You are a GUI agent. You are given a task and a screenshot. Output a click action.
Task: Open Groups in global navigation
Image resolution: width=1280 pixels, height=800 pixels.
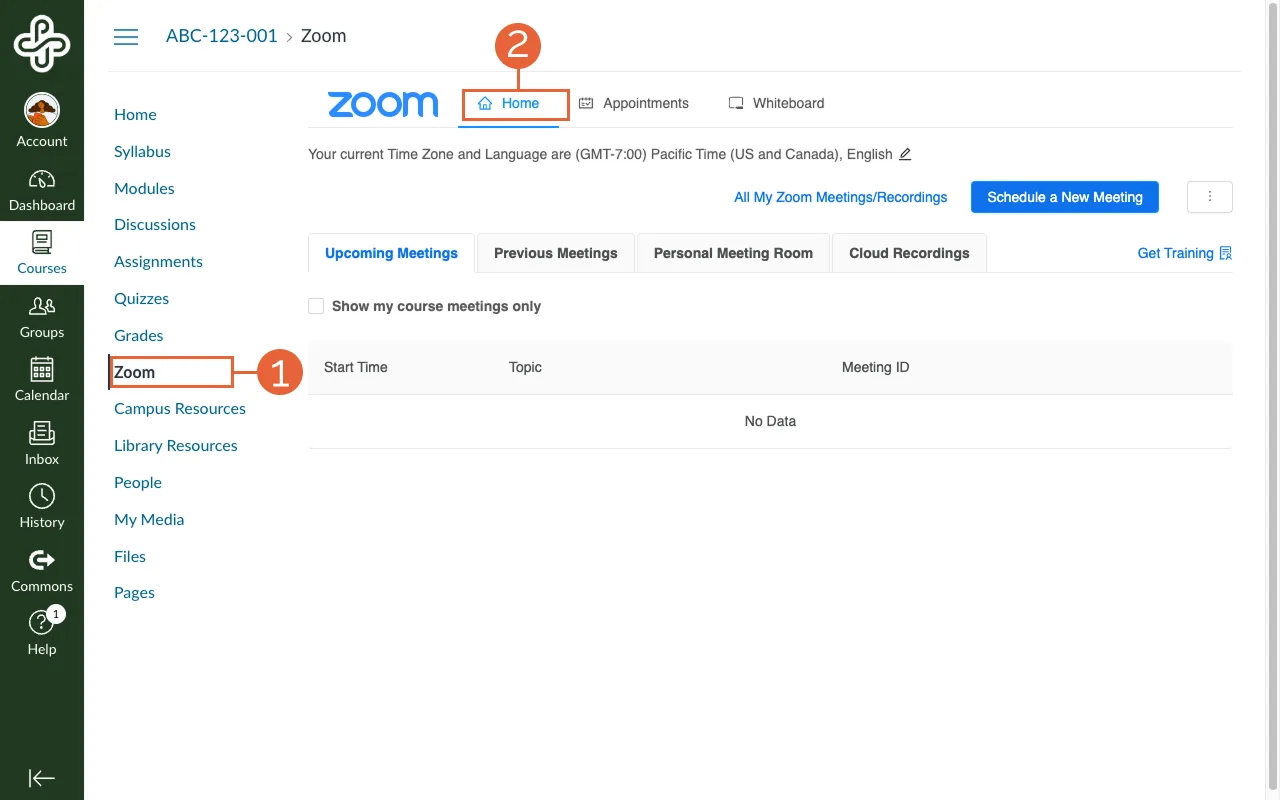tap(42, 317)
